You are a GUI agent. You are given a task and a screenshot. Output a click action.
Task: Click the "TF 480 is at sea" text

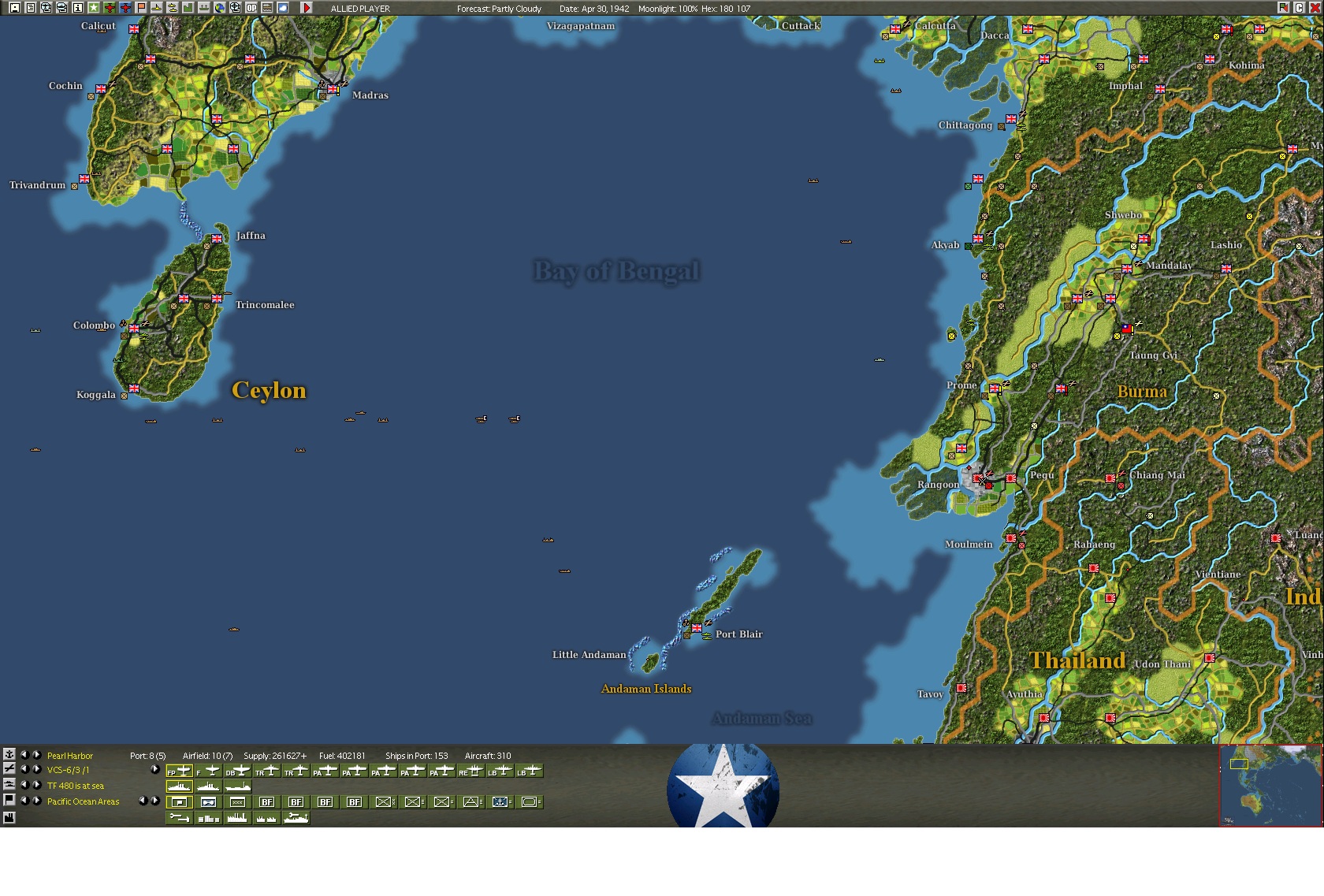(x=76, y=786)
